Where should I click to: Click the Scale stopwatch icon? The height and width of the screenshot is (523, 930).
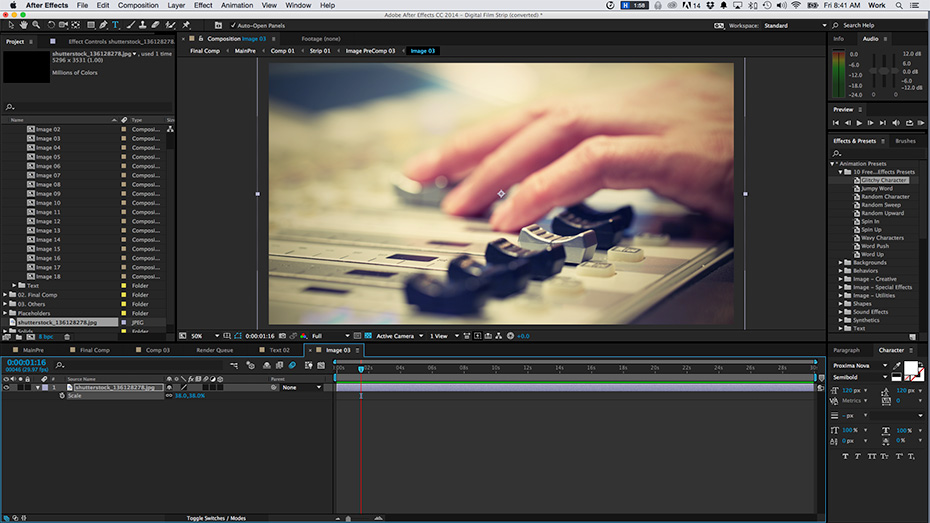click(62, 396)
